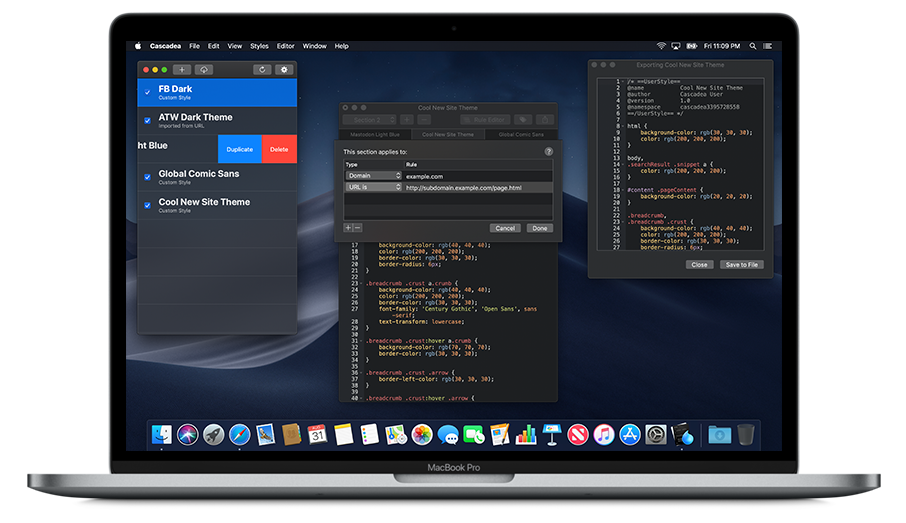Add a rule with the plus button
The width and height of the screenshot is (906, 523).
348,228
